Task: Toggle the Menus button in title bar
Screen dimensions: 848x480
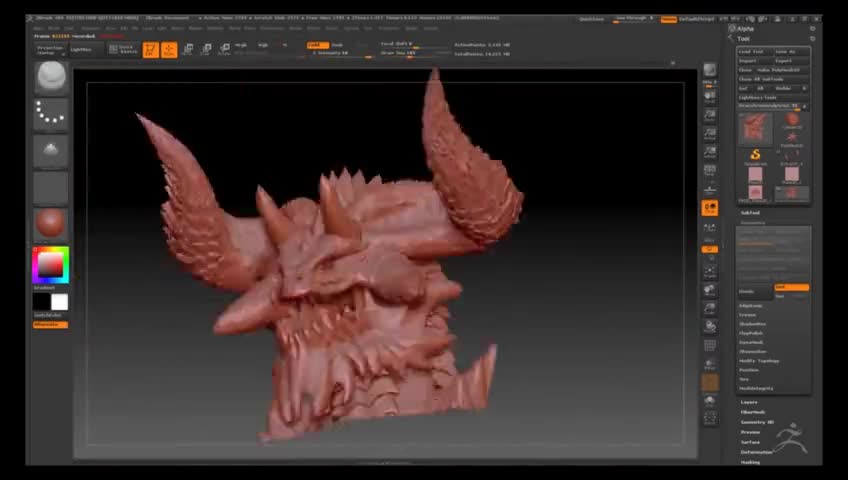Action: coord(669,19)
